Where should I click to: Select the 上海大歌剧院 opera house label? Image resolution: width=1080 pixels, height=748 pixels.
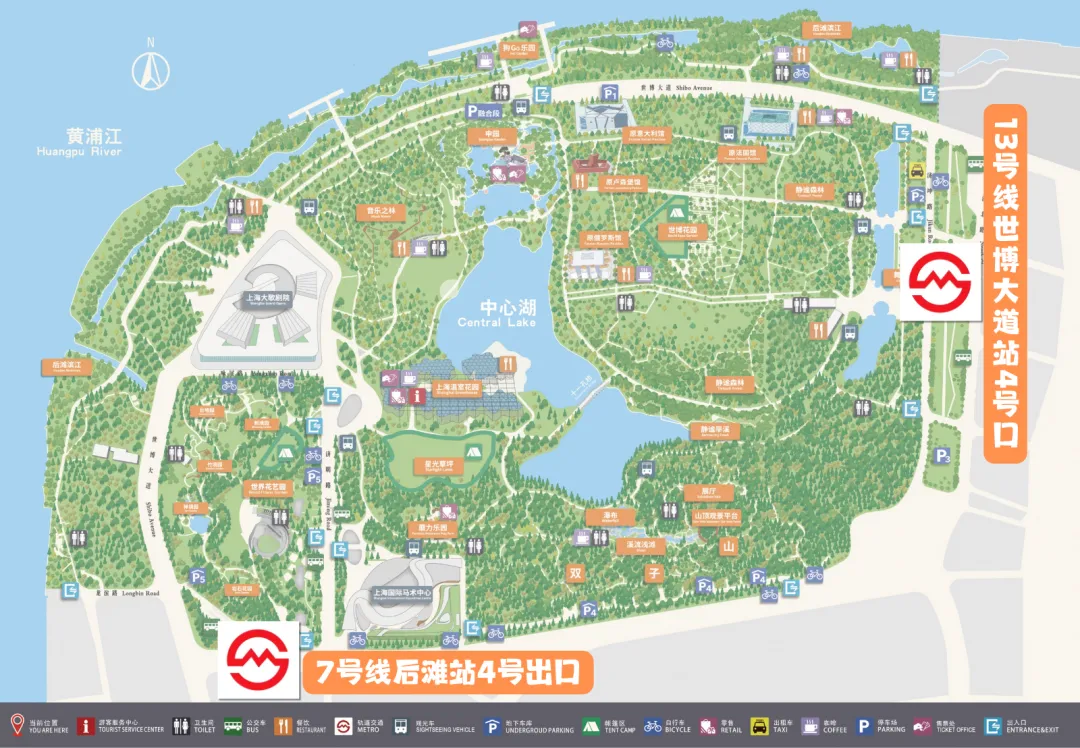(267, 298)
